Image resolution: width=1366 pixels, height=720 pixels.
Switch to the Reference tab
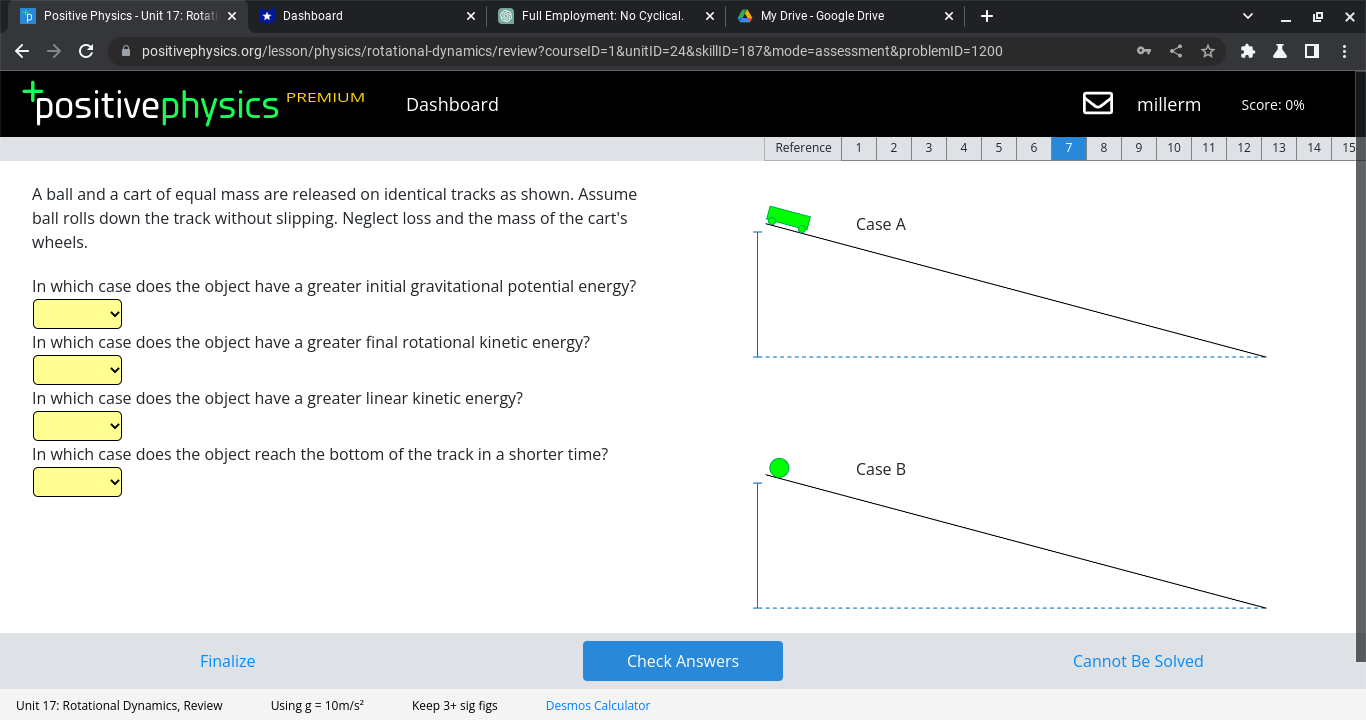tap(801, 147)
